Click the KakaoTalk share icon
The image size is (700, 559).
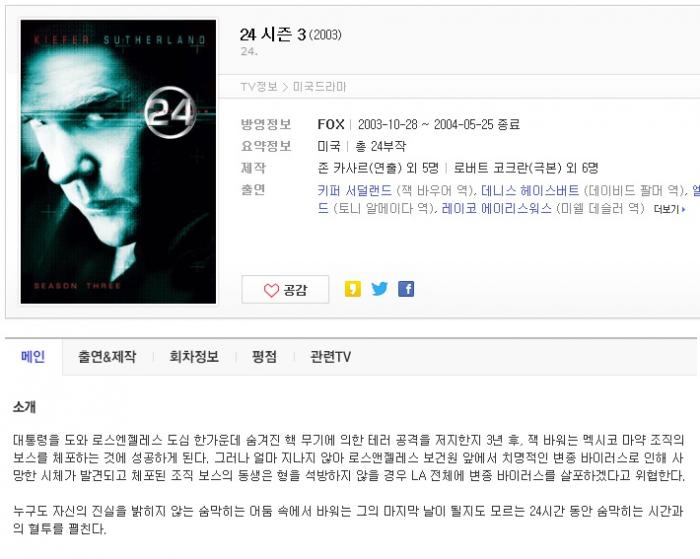(x=353, y=289)
